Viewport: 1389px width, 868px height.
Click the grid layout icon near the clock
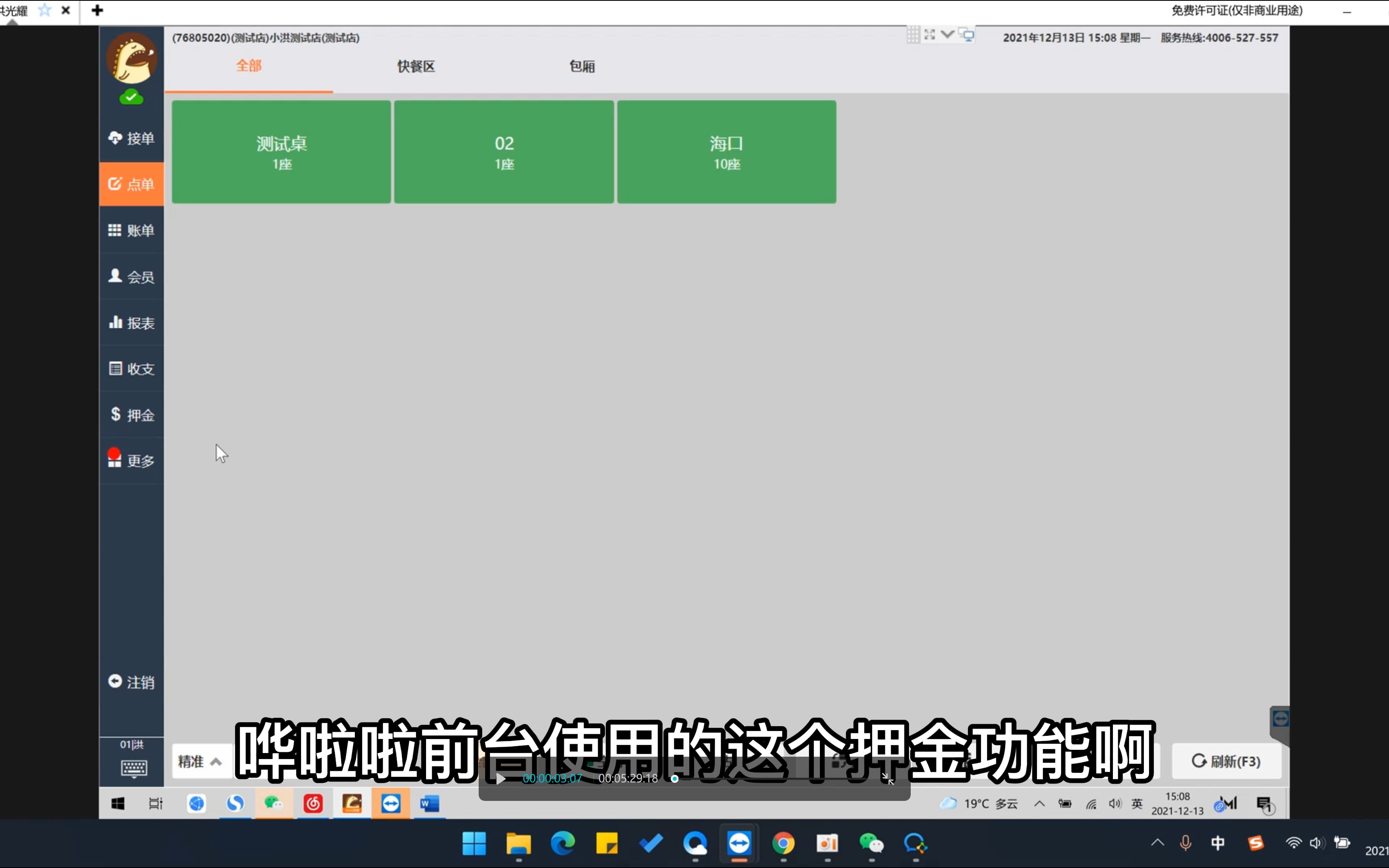pyautogui.click(x=913, y=35)
